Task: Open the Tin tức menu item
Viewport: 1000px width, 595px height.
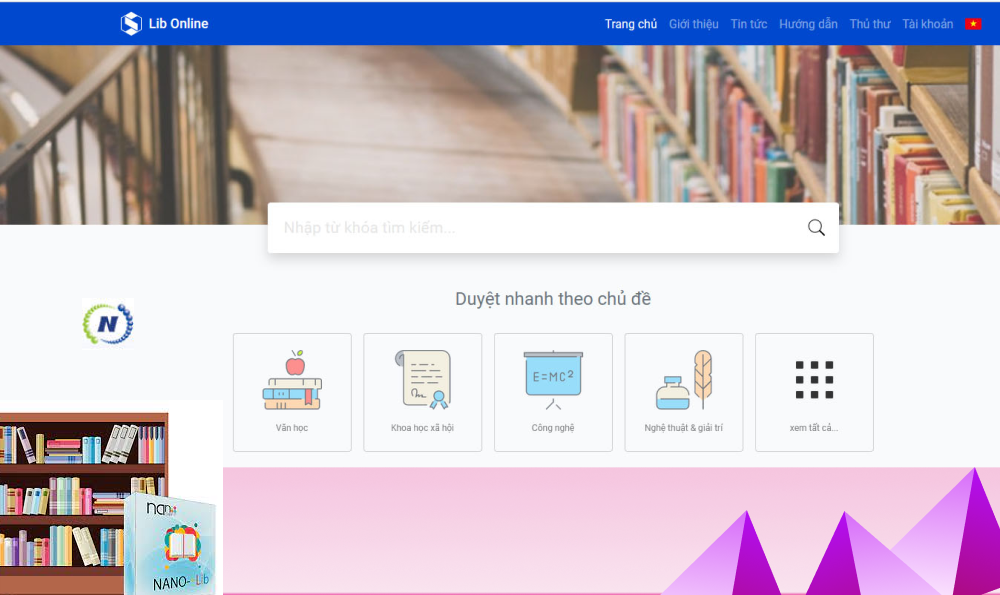Action: (749, 24)
